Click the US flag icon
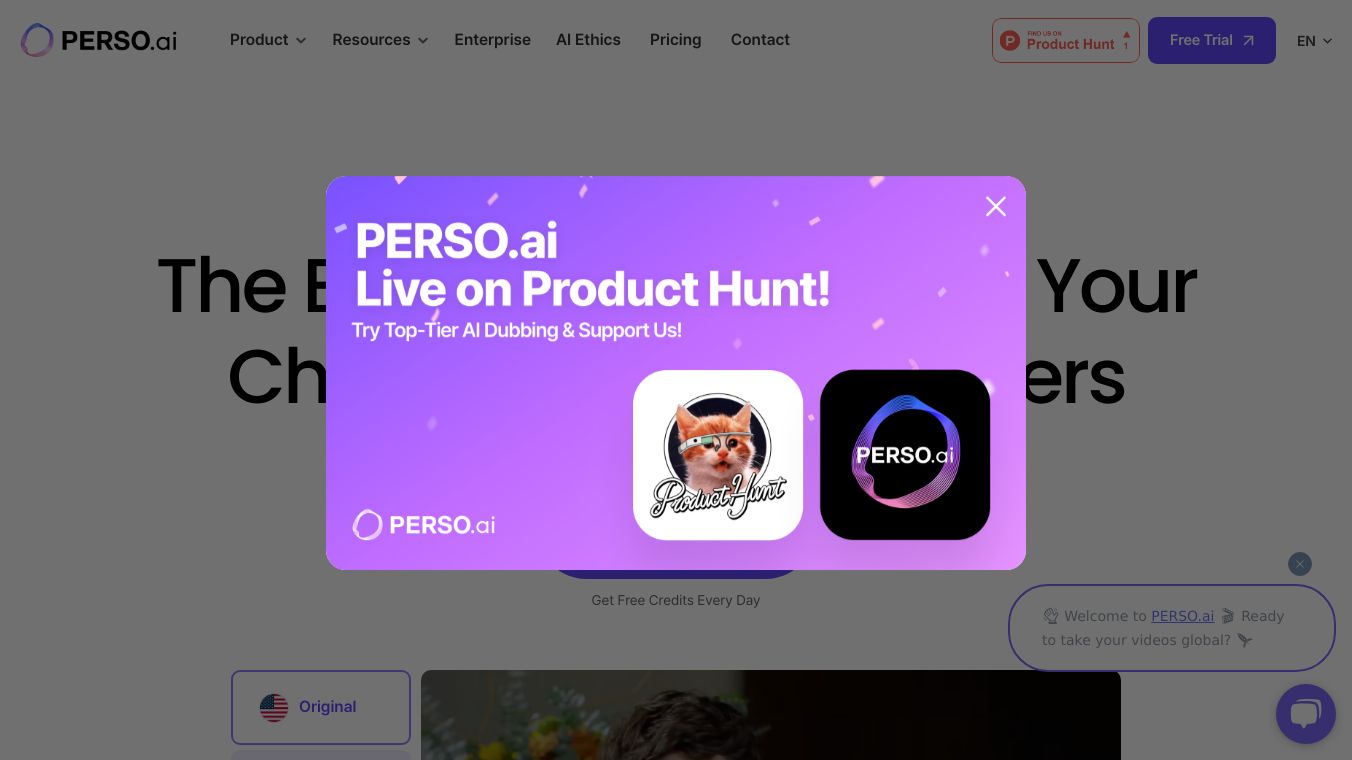This screenshot has height=760, width=1352. [x=274, y=707]
